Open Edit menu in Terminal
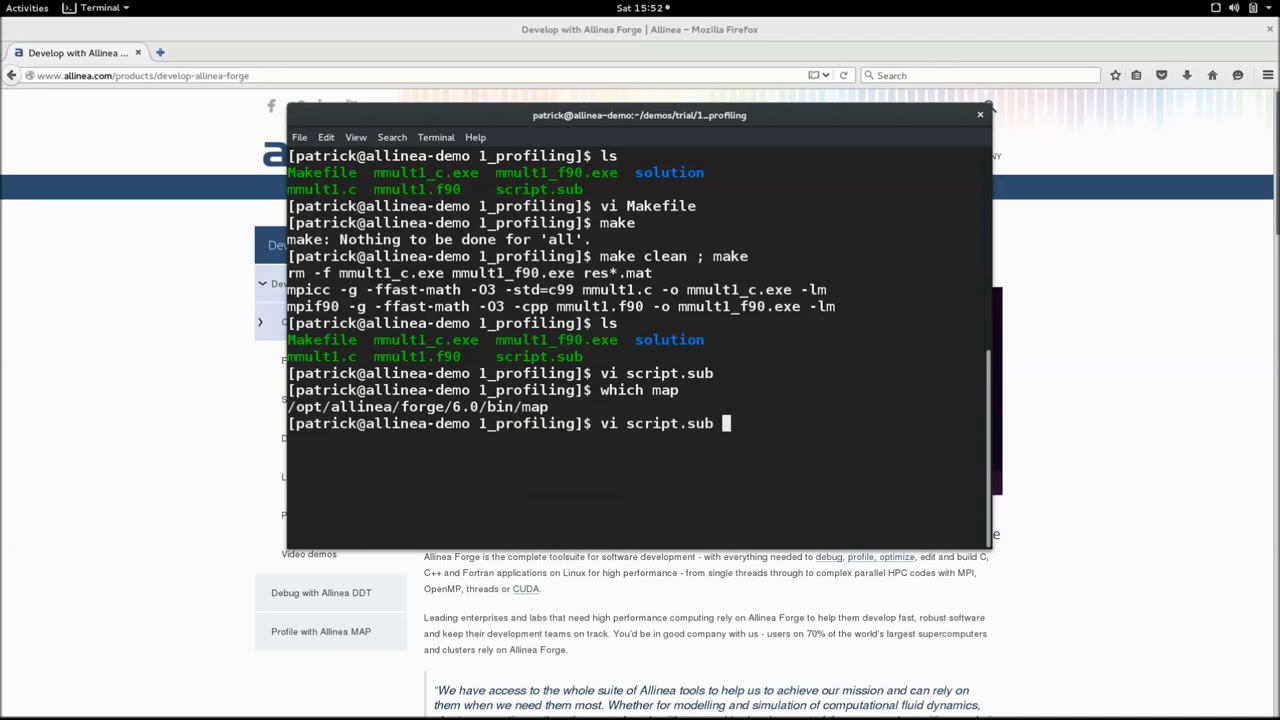 326,137
